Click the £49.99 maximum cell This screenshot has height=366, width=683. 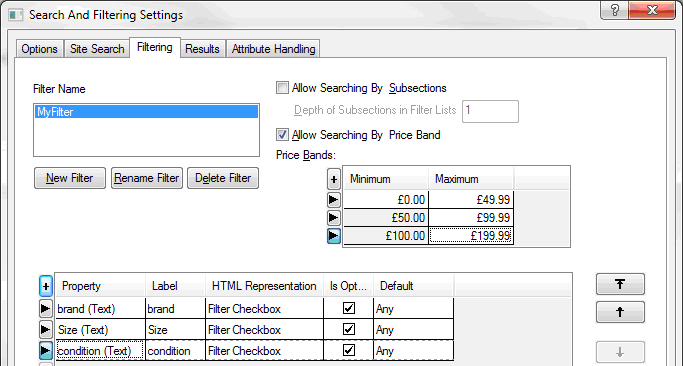pos(471,200)
